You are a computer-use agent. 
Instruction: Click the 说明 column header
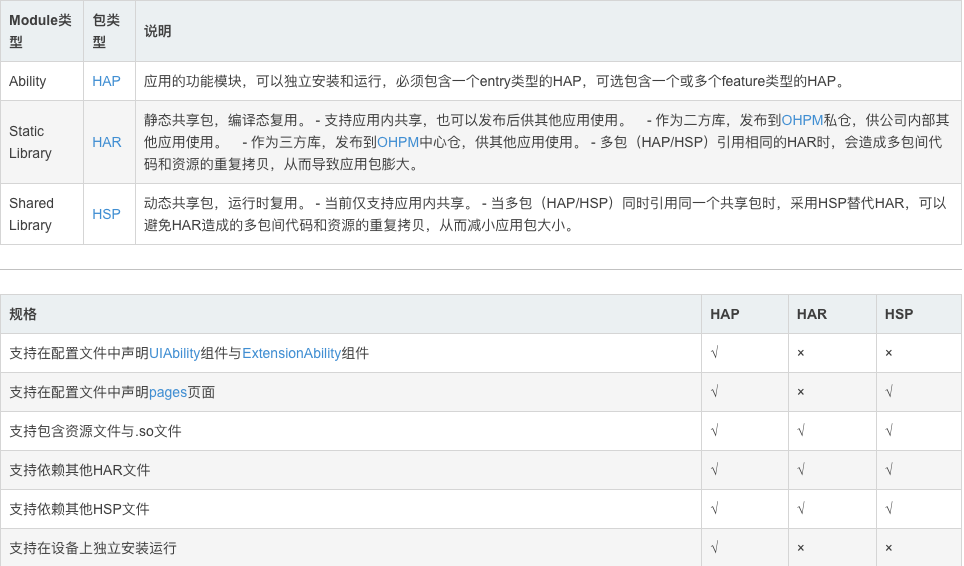click(x=158, y=31)
